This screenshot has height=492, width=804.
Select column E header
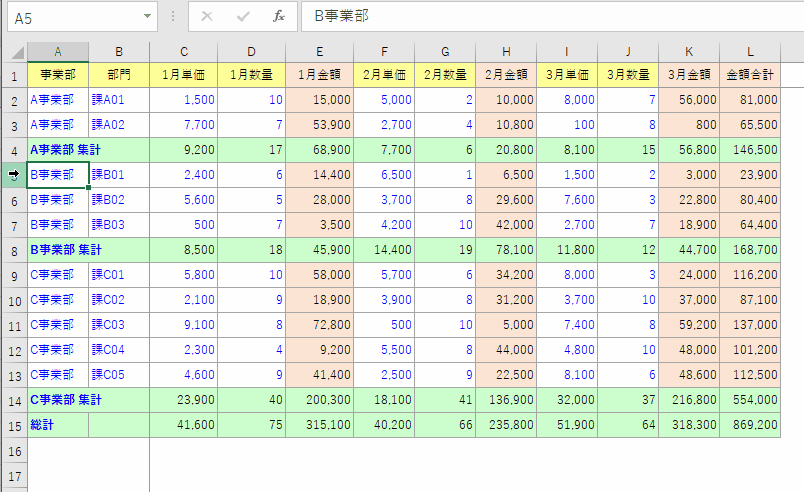coord(319,52)
